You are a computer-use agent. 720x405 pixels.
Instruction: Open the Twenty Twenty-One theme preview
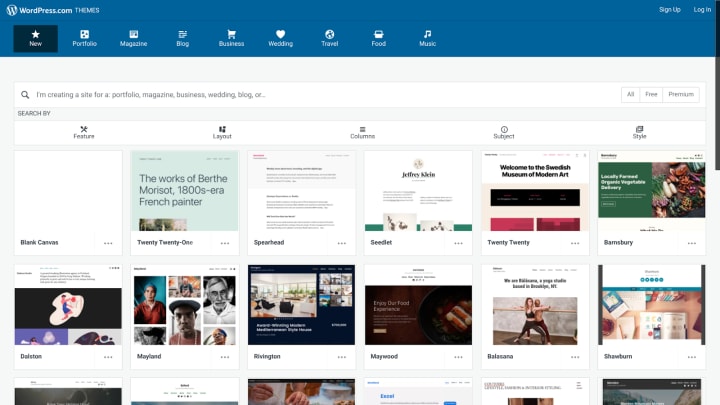point(185,191)
